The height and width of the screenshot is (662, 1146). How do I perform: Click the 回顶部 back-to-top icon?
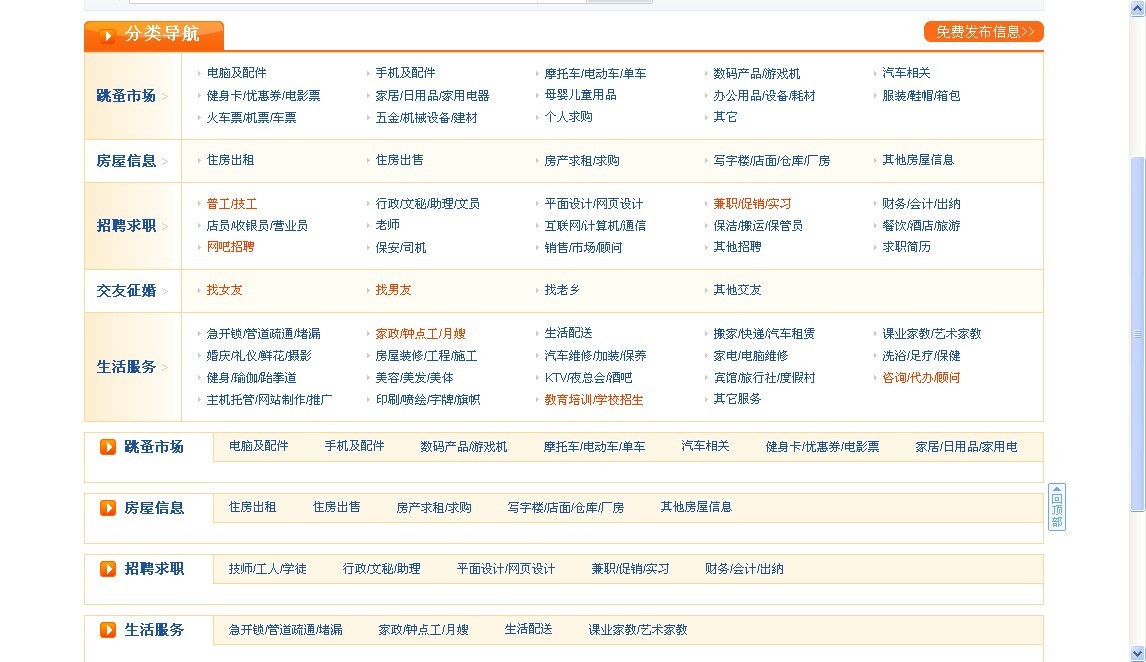1057,507
